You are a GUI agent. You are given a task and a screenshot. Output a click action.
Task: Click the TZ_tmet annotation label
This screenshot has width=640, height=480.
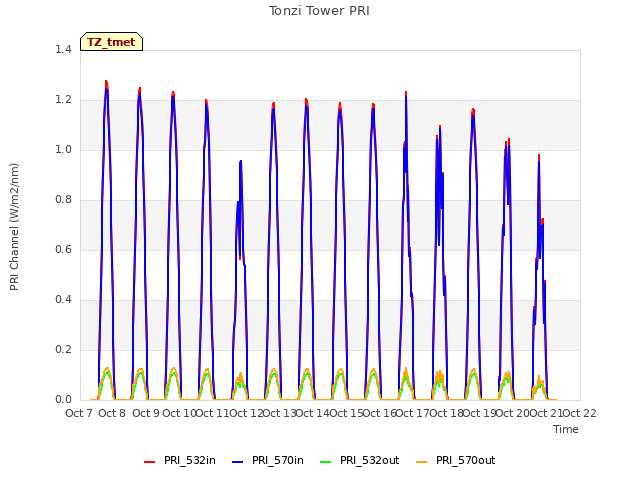111,42
